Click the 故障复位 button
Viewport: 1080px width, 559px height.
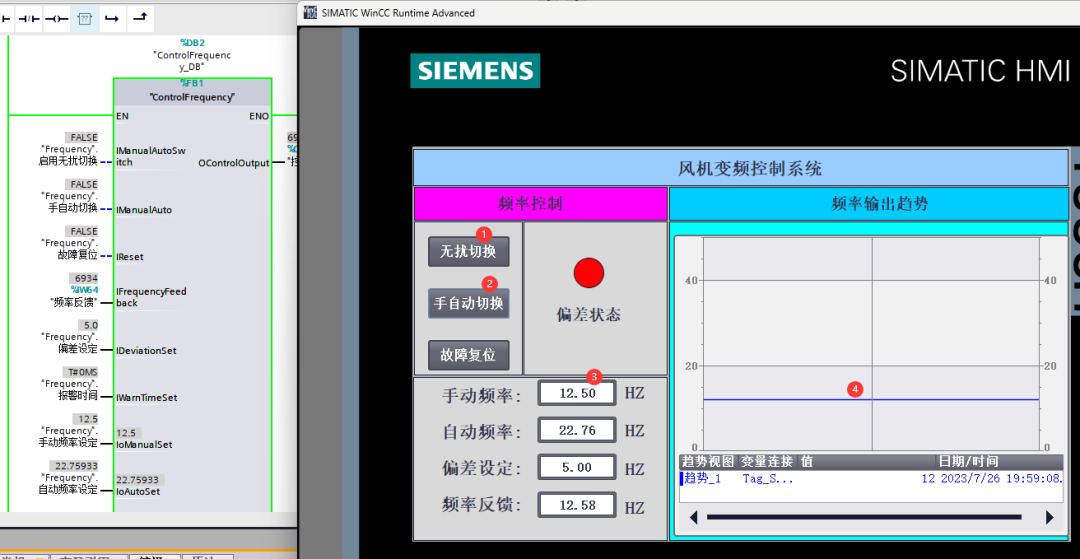(x=468, y=355)
